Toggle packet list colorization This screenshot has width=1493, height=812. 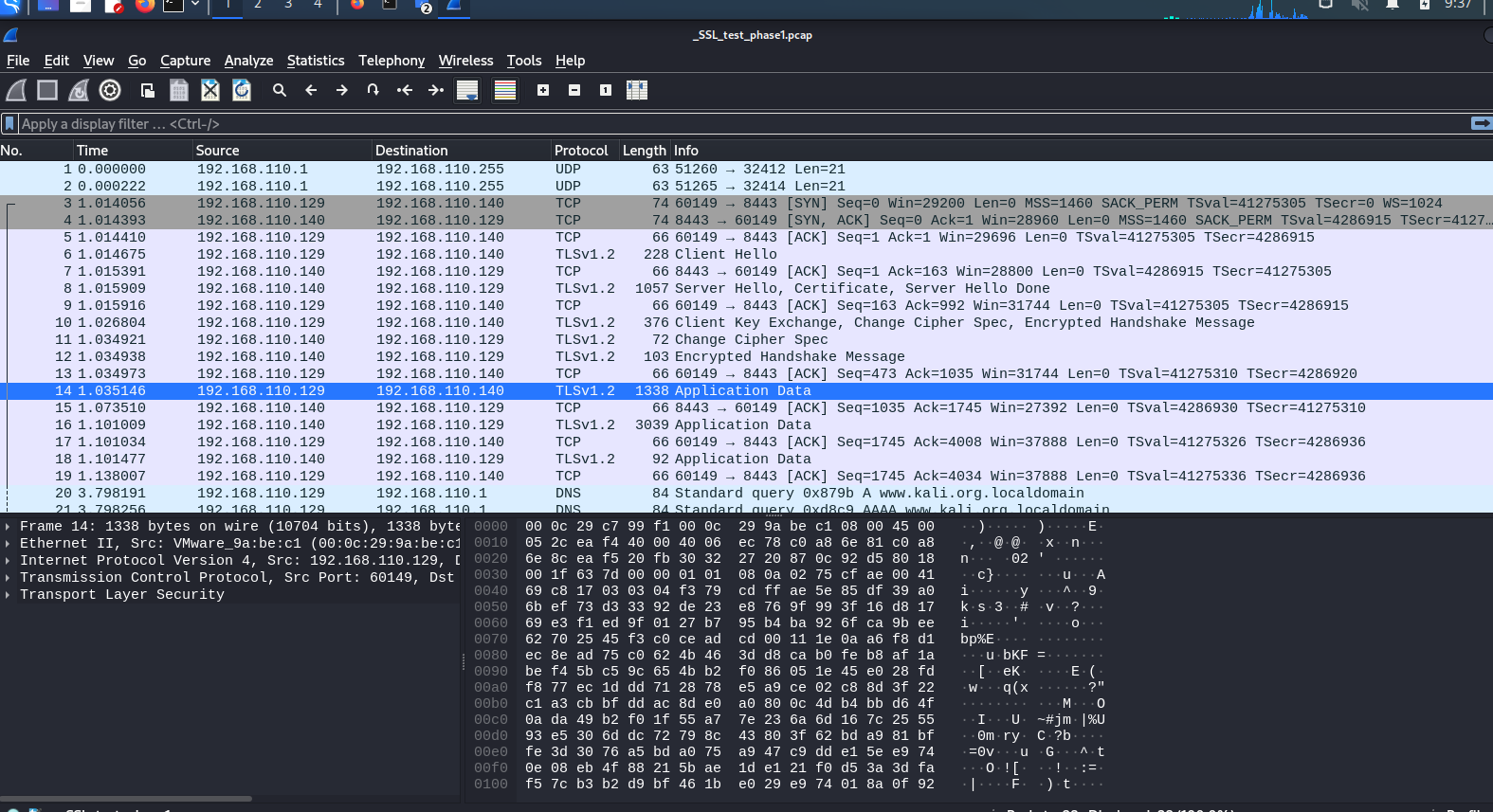tap(505, 90)
